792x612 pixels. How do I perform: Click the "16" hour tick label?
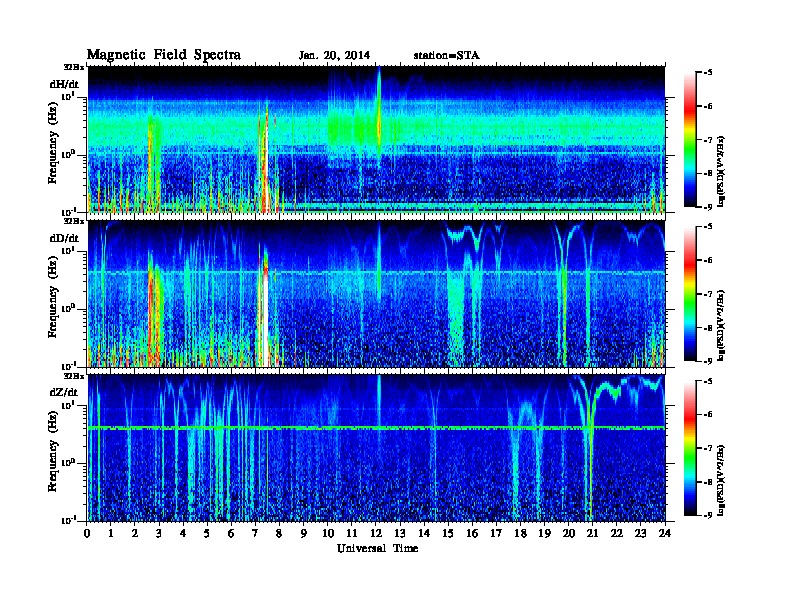click(x=472, y=534)
